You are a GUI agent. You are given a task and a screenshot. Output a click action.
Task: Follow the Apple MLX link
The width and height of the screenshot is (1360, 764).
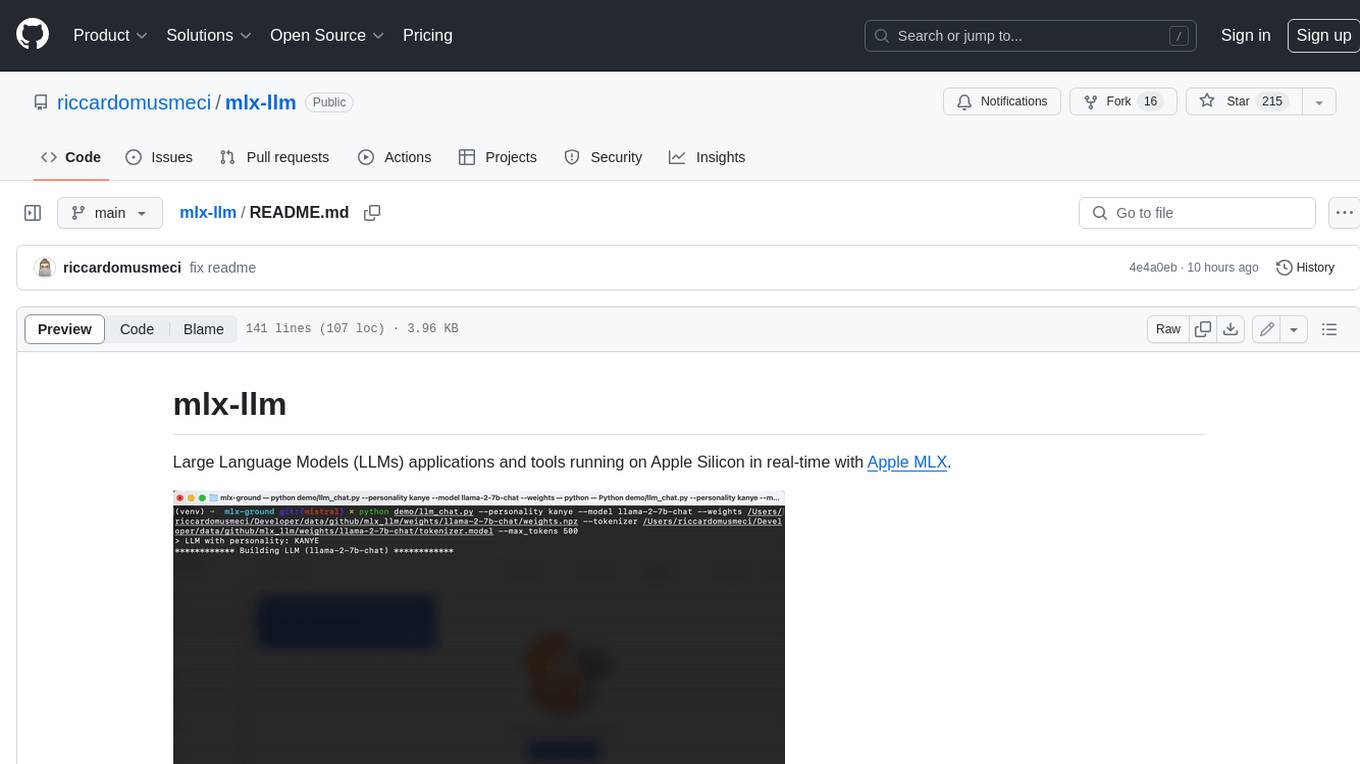tap(907, 462)
